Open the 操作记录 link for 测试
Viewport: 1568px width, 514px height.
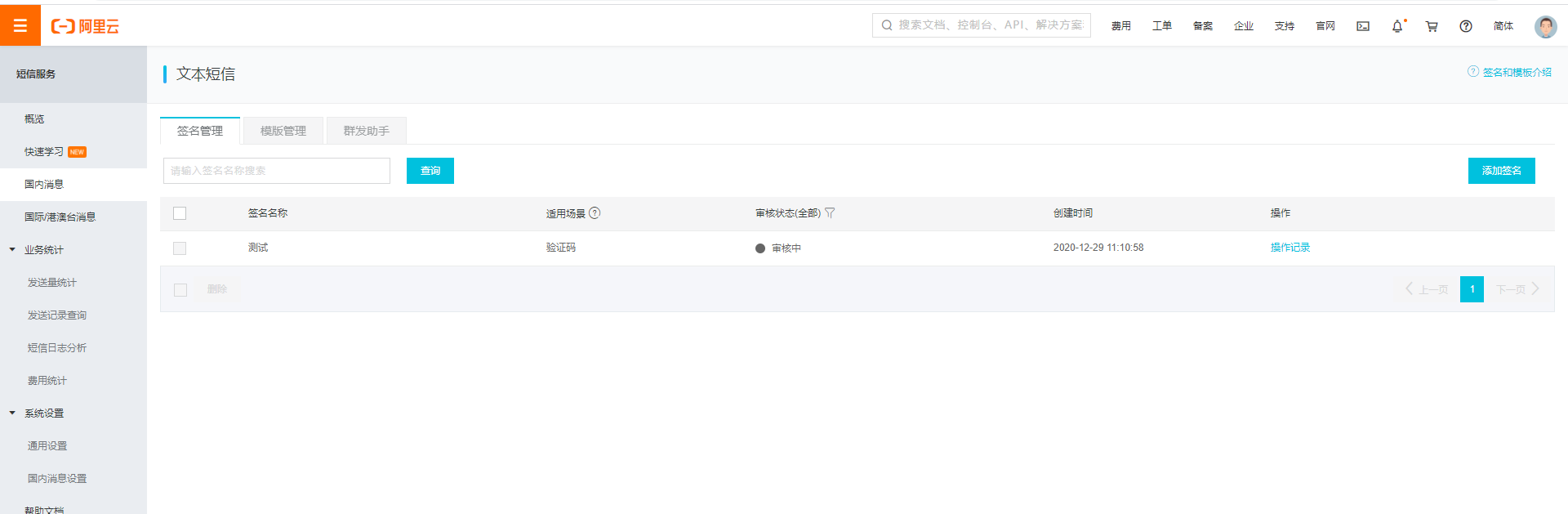pyautogui.click(x=1290, y=248)
